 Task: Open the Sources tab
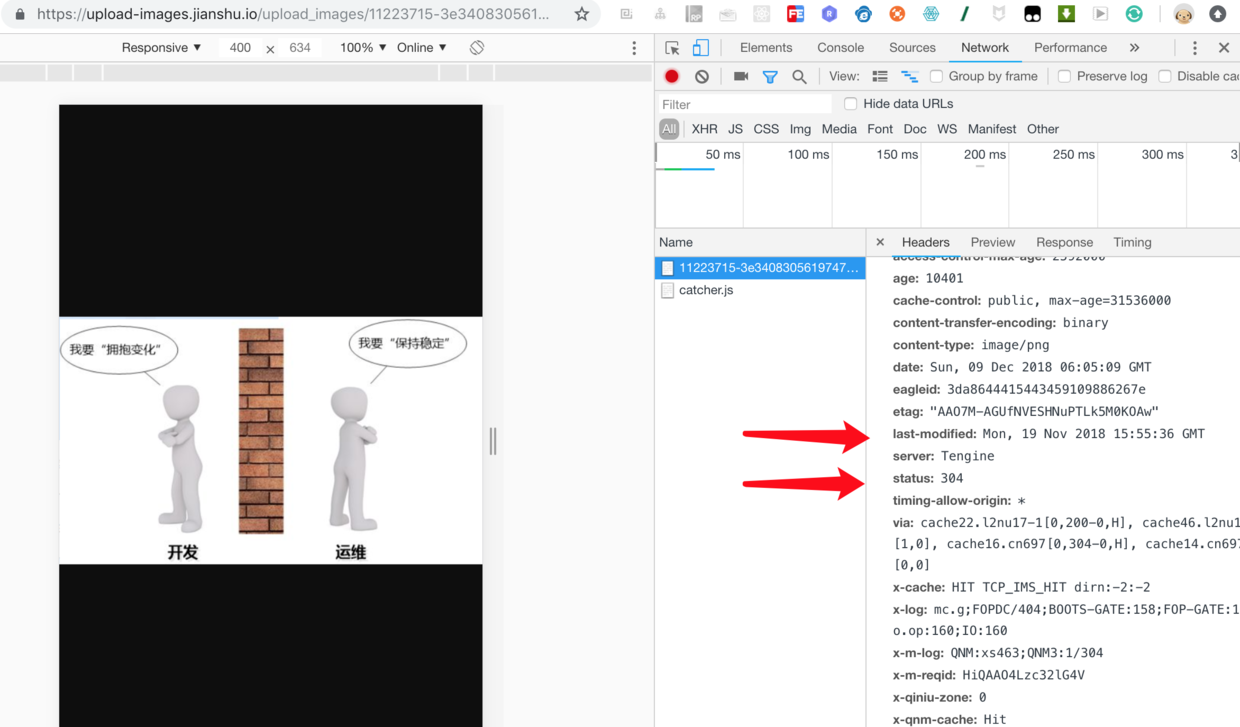(x=912, y=48)
